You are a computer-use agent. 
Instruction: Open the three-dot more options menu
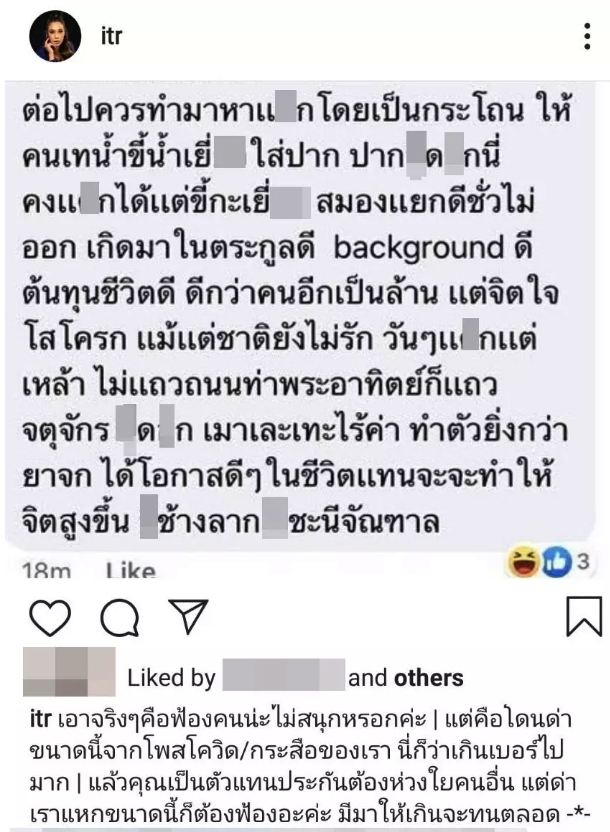[587, 36]
